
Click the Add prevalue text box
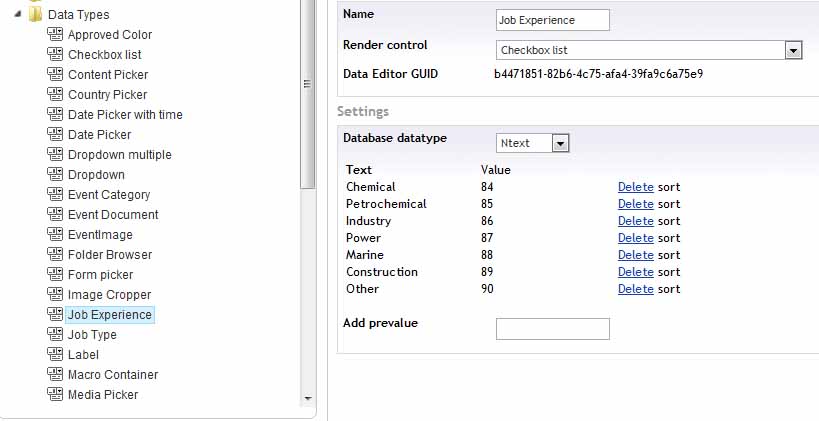tap(552, 329)
